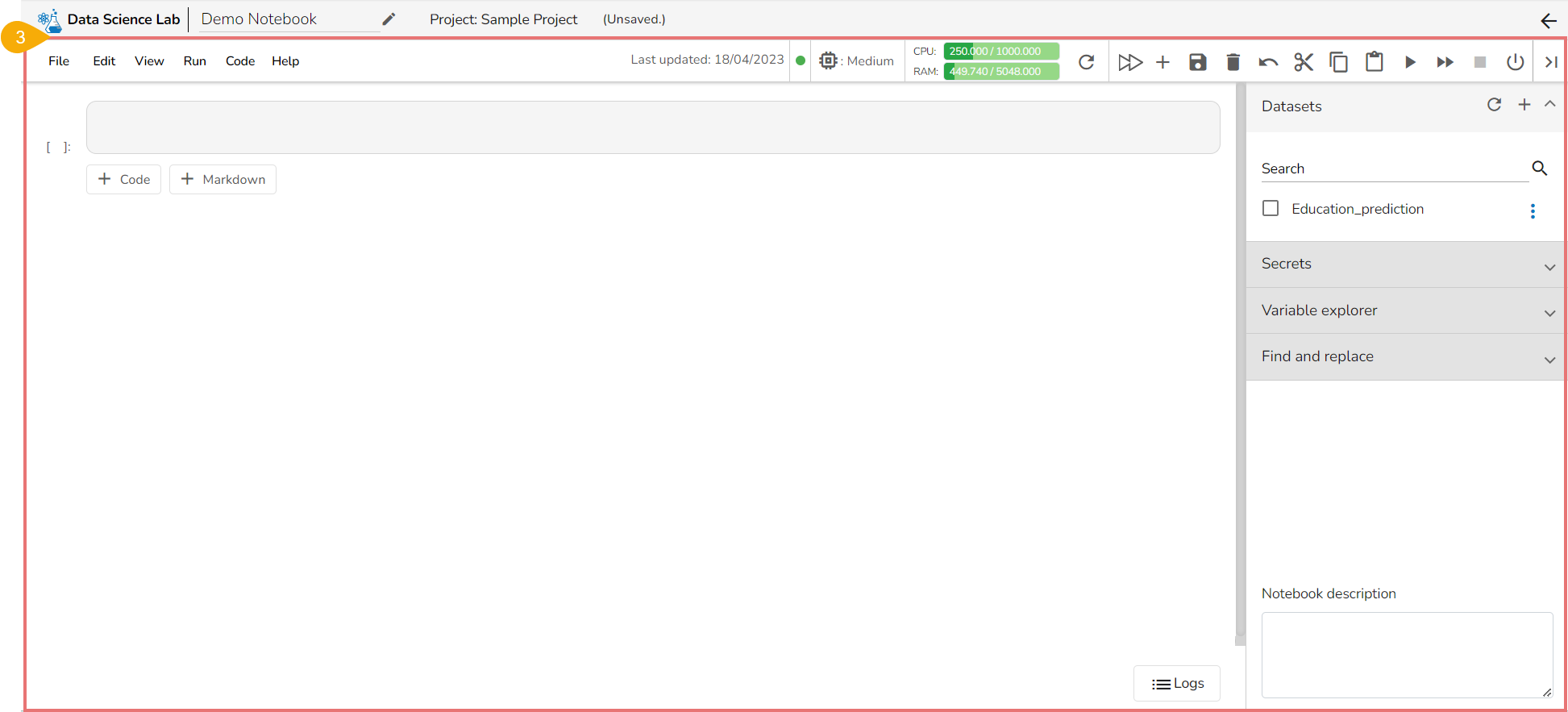
Task: Run the current cell with play icon
Action: tap(1410, 62)
